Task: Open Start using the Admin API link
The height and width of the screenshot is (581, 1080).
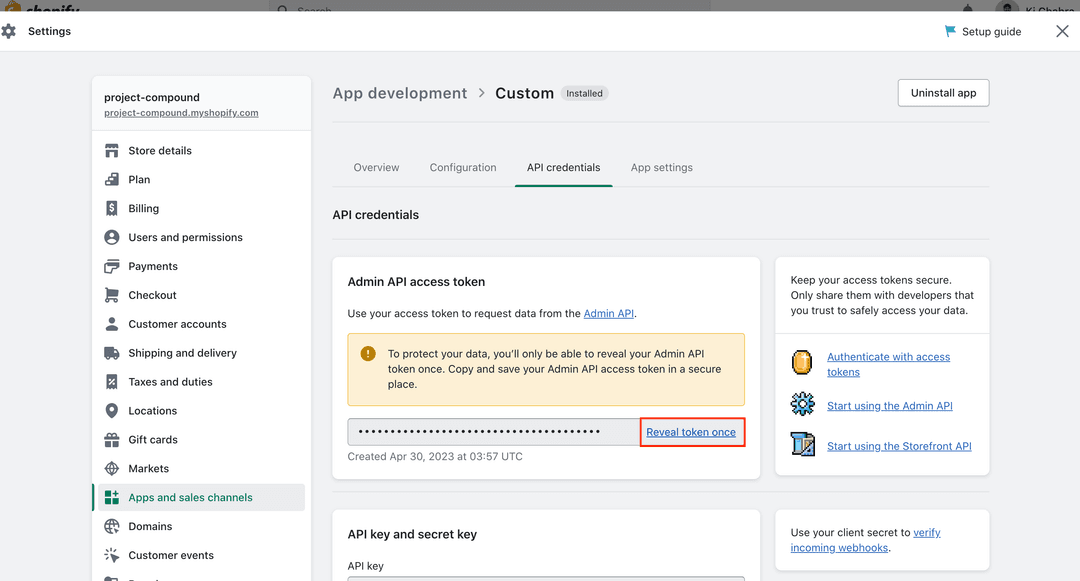Action: click(x=890, y=405)
